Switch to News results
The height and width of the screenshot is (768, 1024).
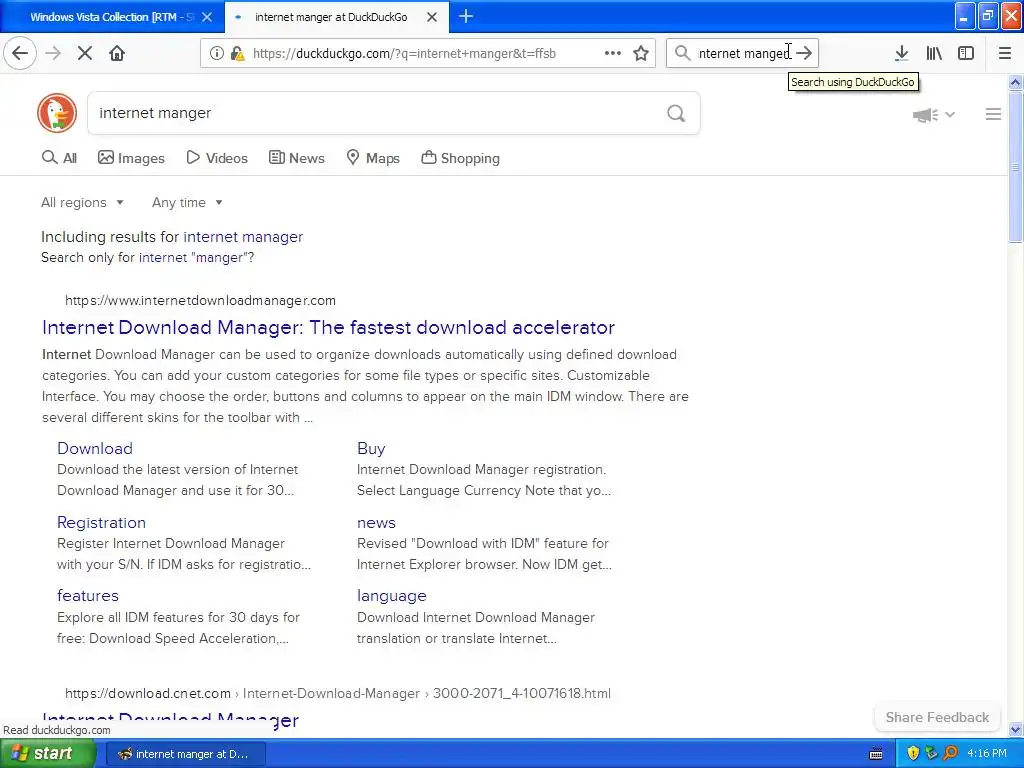coord(296,158)
